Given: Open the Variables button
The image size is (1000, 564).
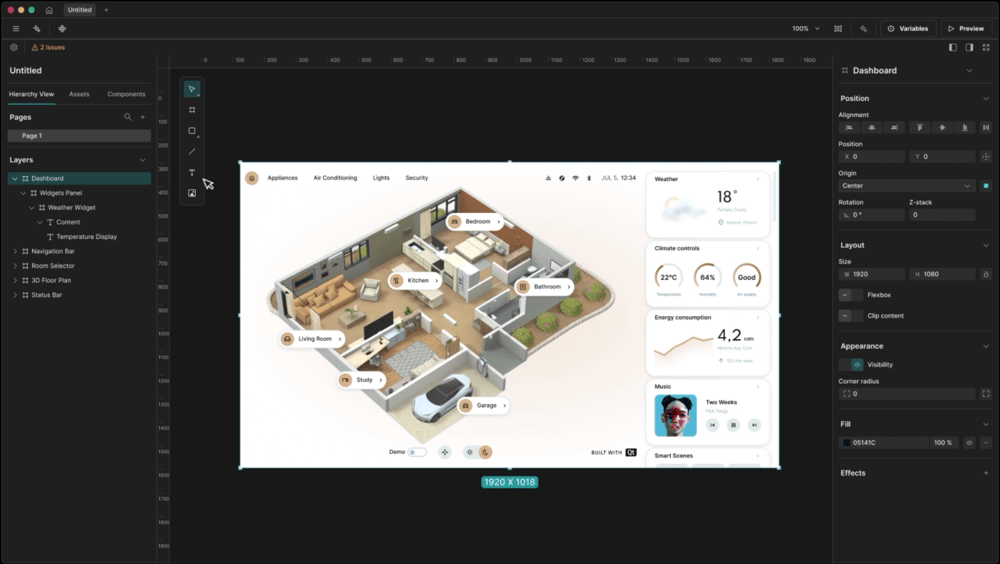Looking at the screenshot, I should [908, 29].
